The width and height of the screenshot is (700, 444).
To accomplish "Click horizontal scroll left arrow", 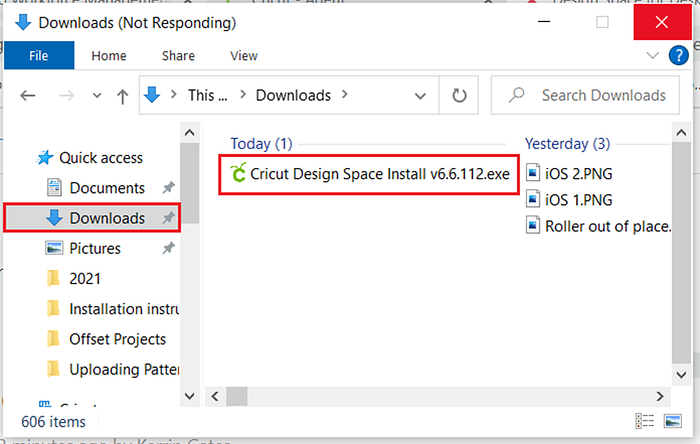I will click(x=215, y=396).
